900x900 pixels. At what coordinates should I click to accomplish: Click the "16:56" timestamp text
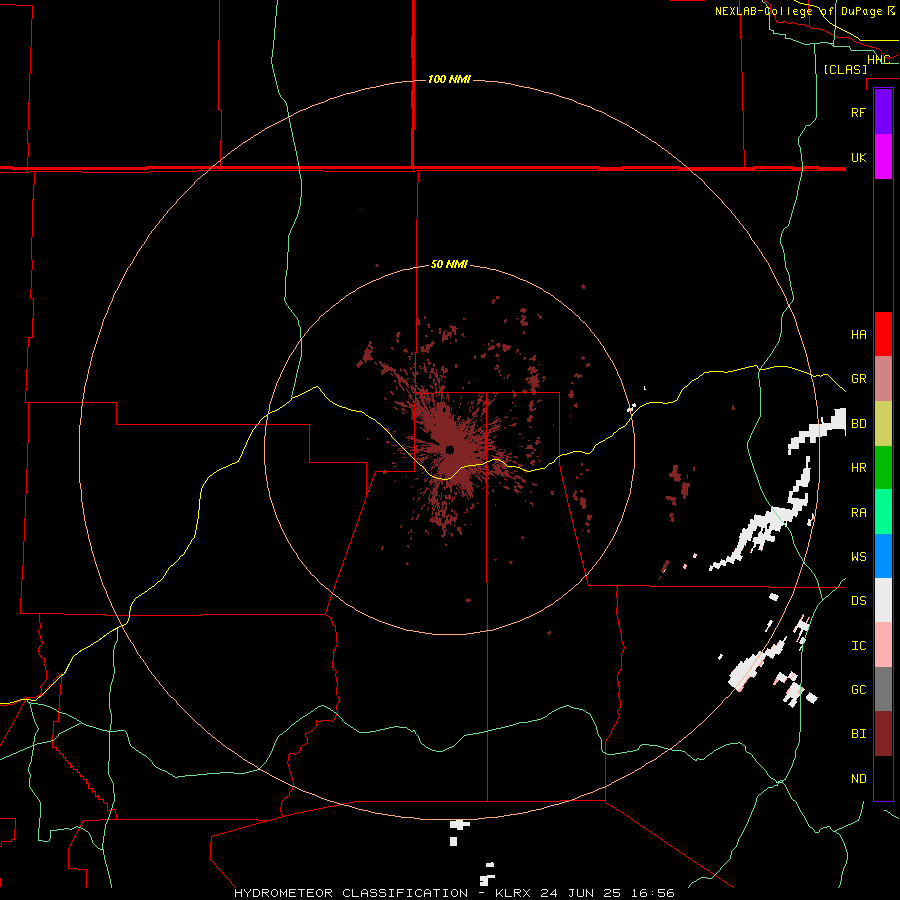click(x=651, y=893)
